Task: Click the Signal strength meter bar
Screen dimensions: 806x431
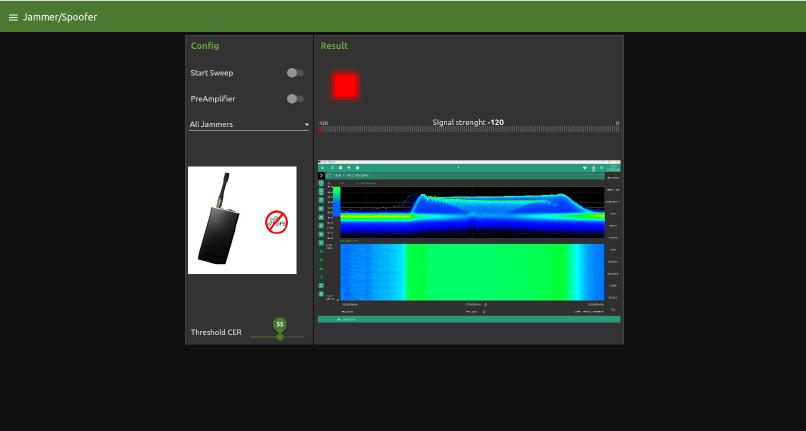Action: click(469, 130)
